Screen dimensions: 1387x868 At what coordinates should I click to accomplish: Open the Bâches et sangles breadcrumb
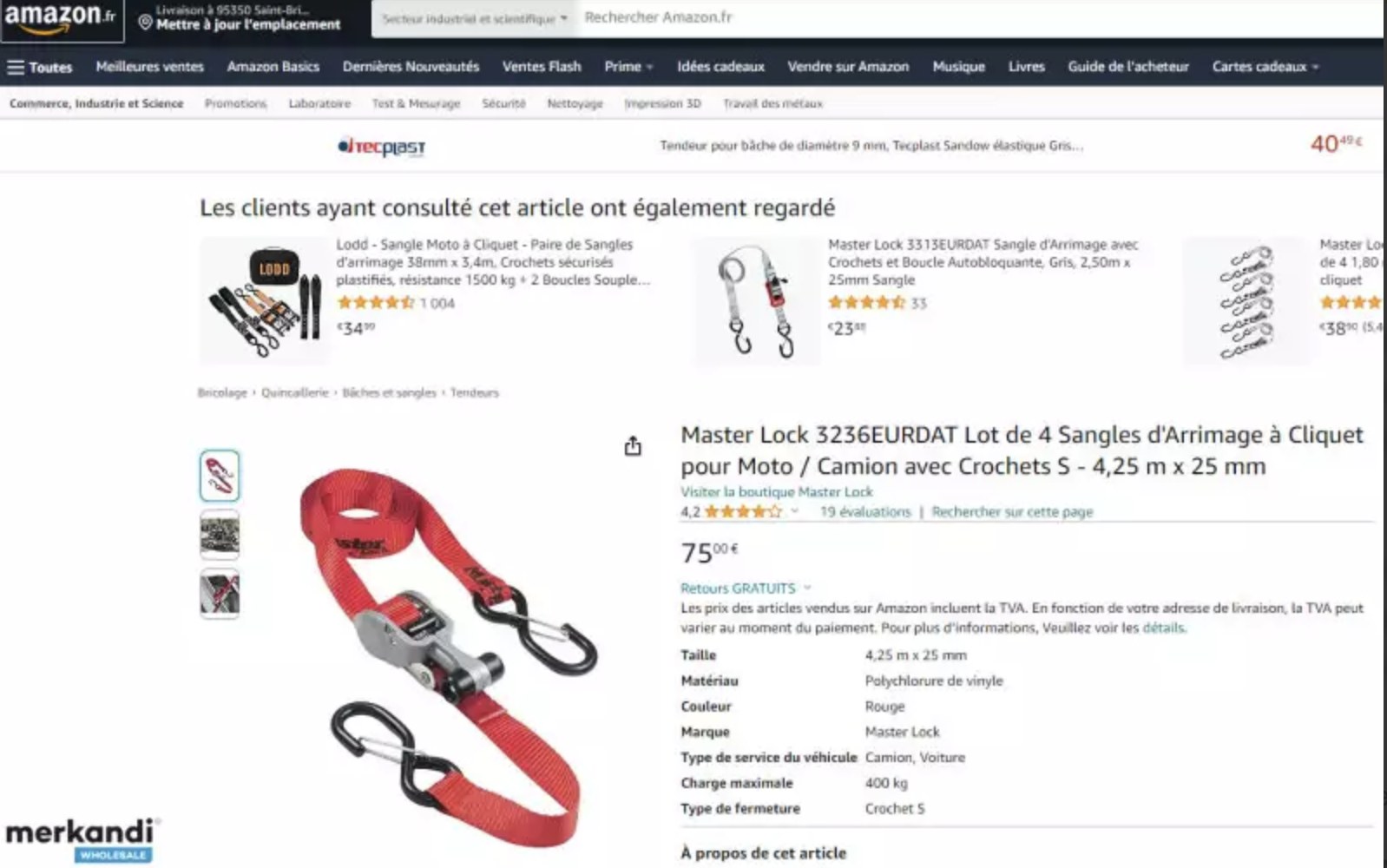(389, 393)
